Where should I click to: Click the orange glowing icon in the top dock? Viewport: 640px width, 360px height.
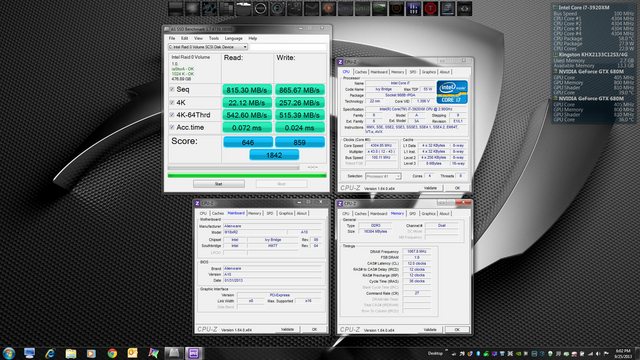(328, 9)
